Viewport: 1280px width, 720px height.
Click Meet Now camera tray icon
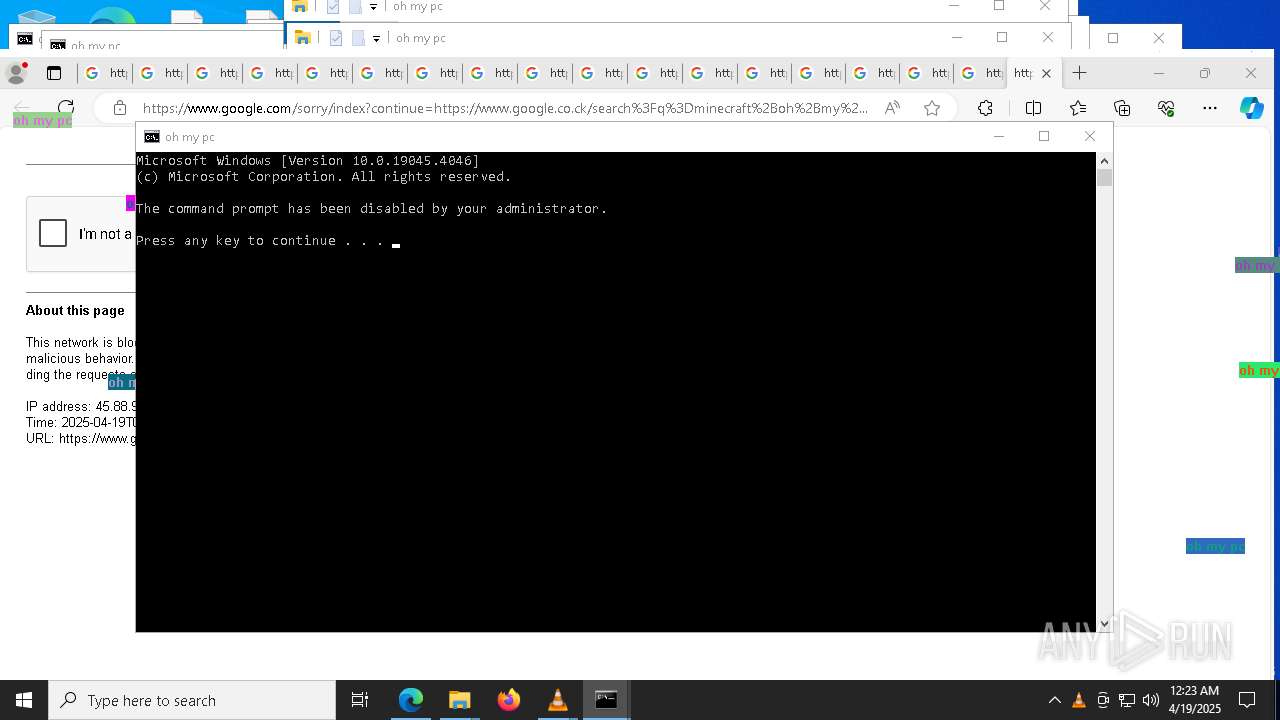click(1103, 700)
